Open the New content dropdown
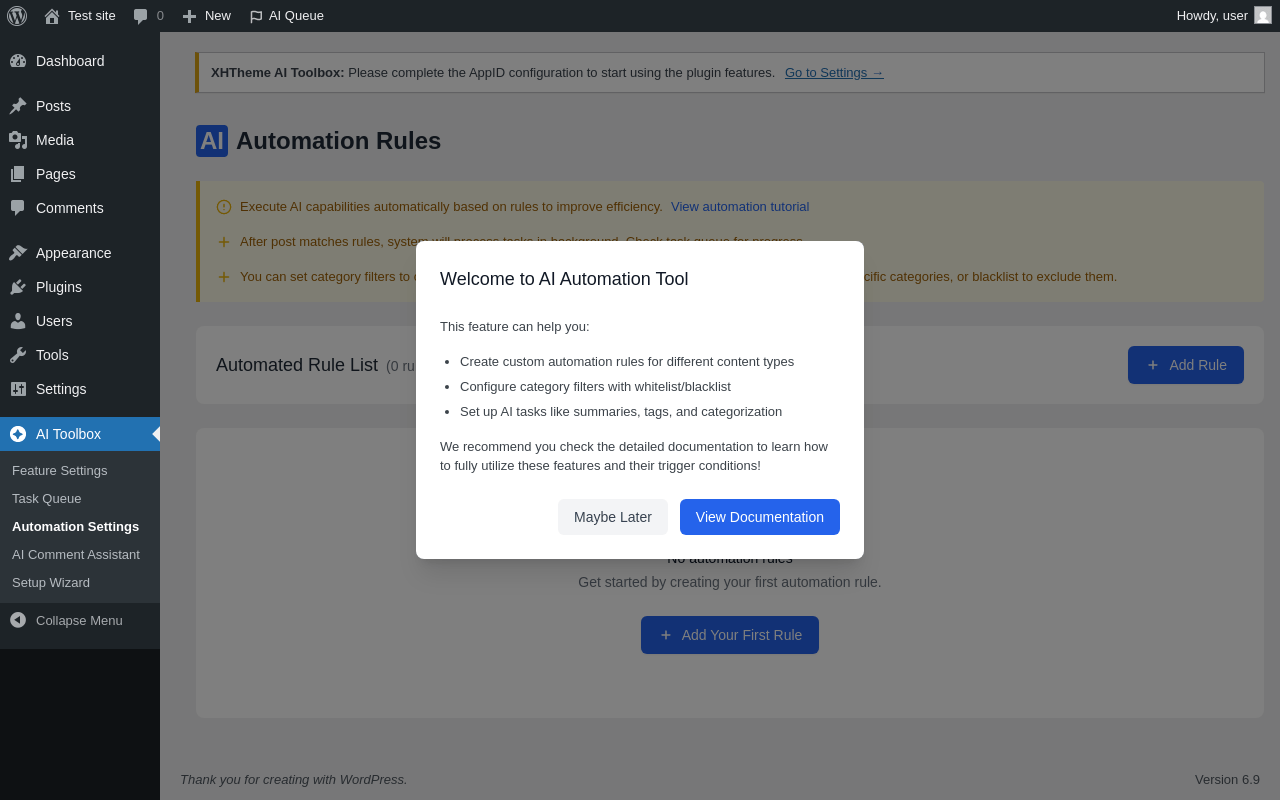 (207, 16)
